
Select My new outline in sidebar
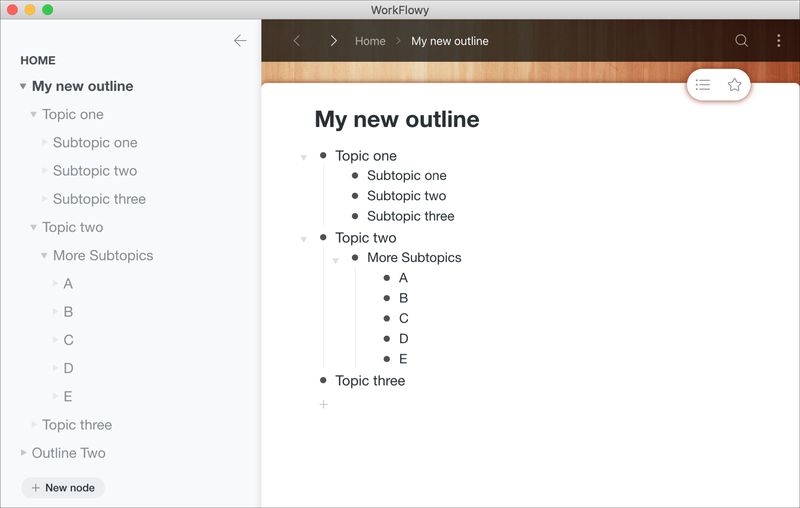(x=83, y=86)
